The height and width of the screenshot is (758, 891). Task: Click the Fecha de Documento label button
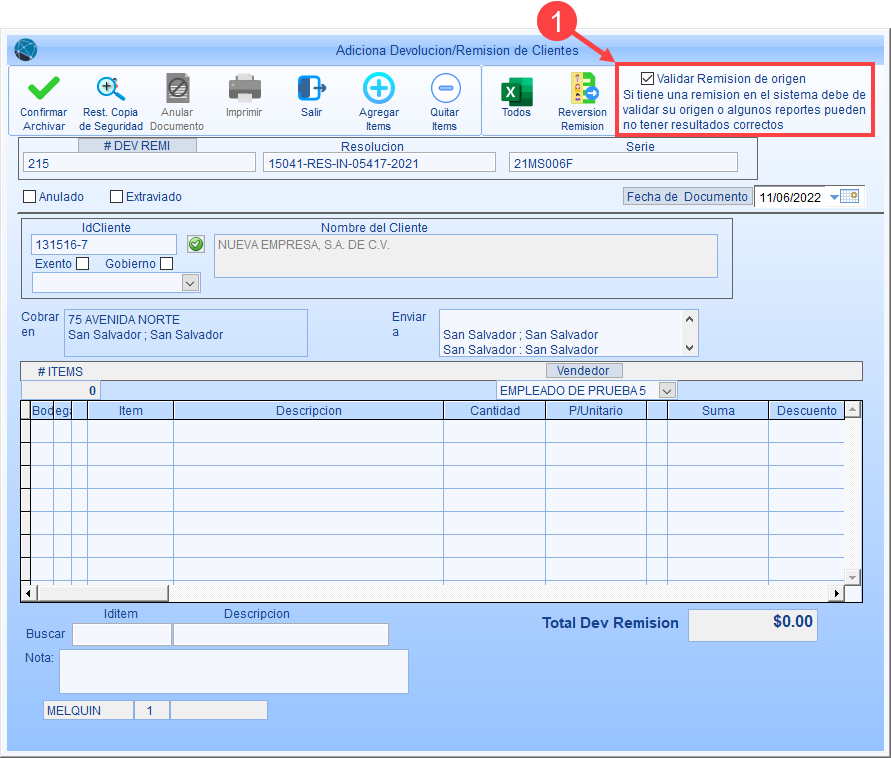pyautogui.click(x=688, y=197)
